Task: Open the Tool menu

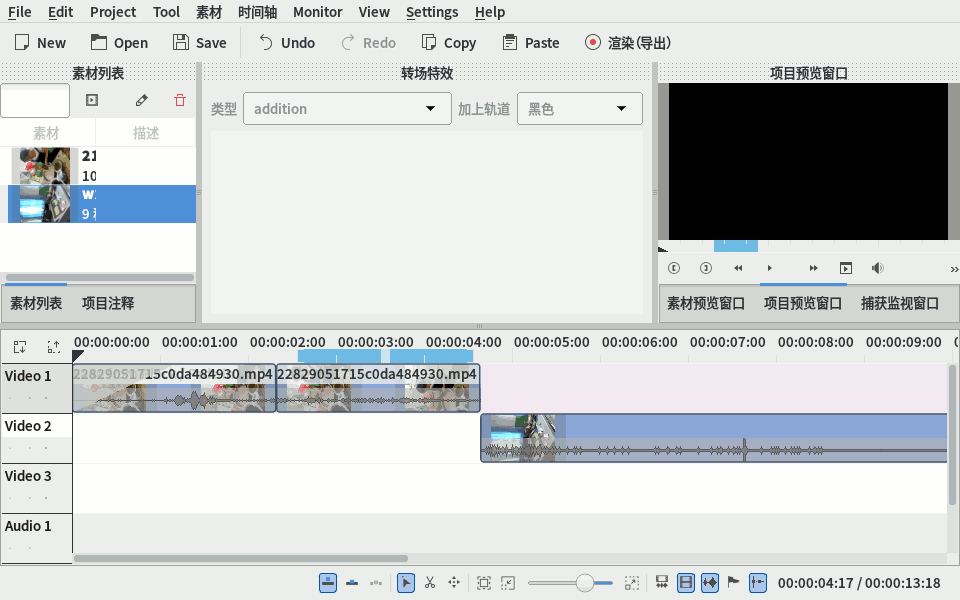Action: (166, 12)
